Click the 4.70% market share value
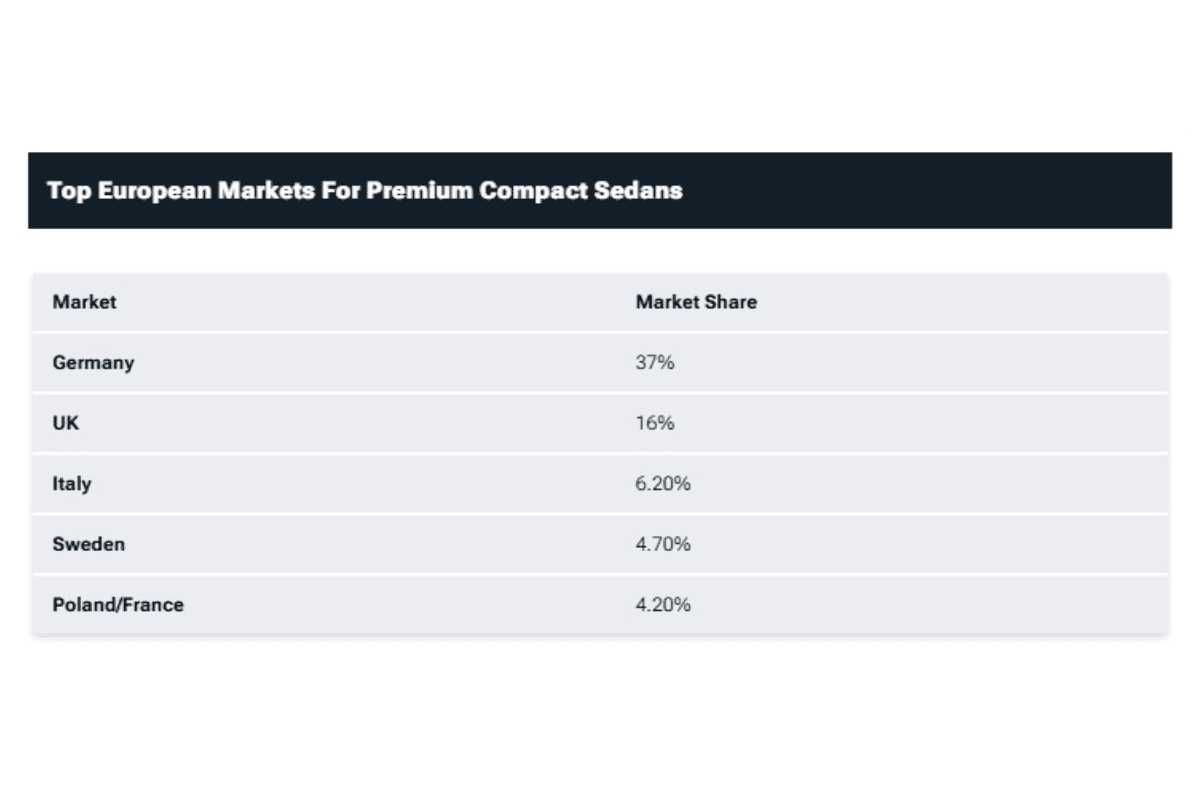The width and height of the screenshot is (1200, 800). [x=662, y=544]
